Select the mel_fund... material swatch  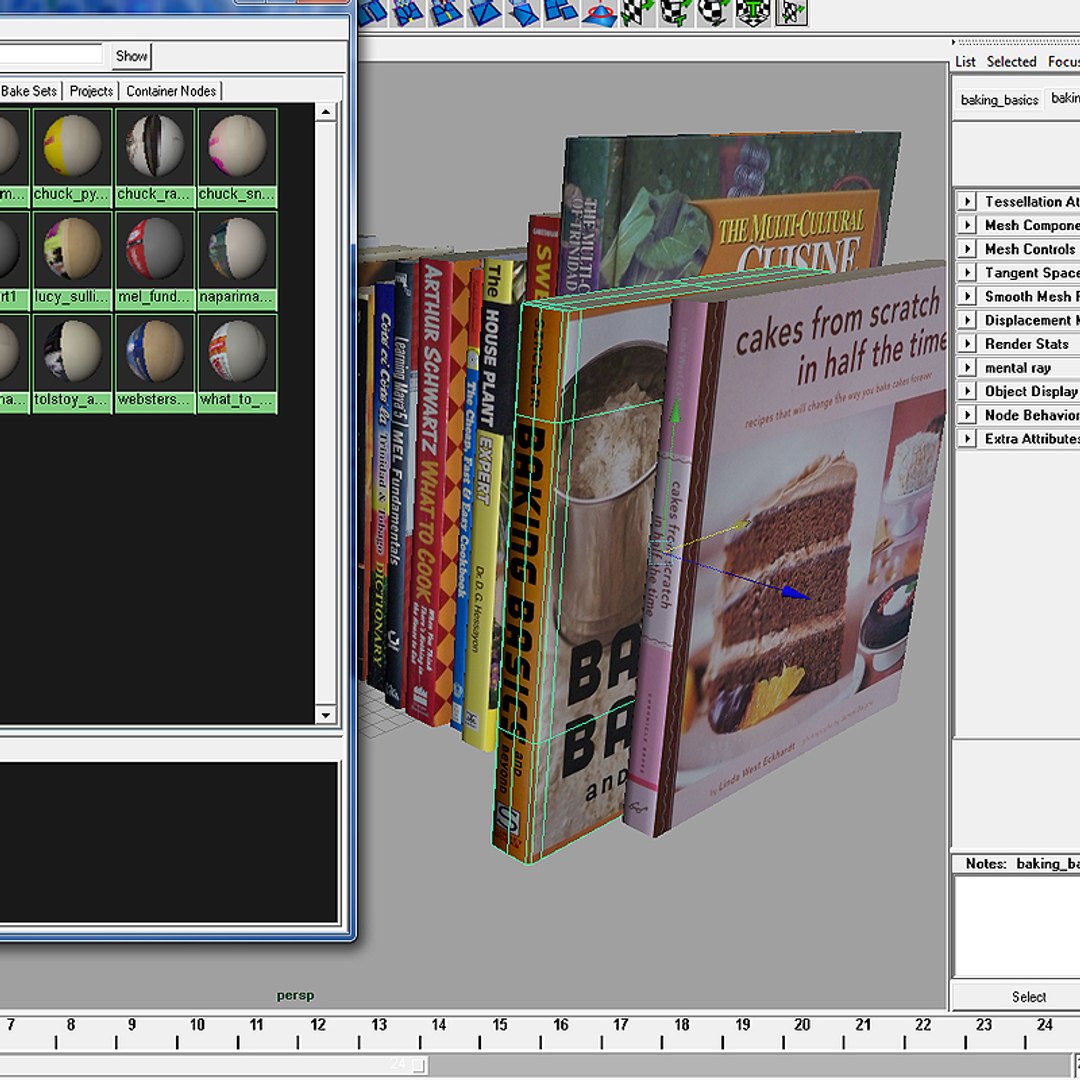coord(154,260)
